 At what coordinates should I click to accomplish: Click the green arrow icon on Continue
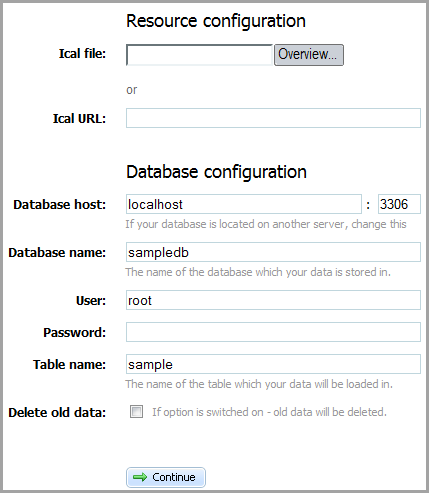[140, 477]
